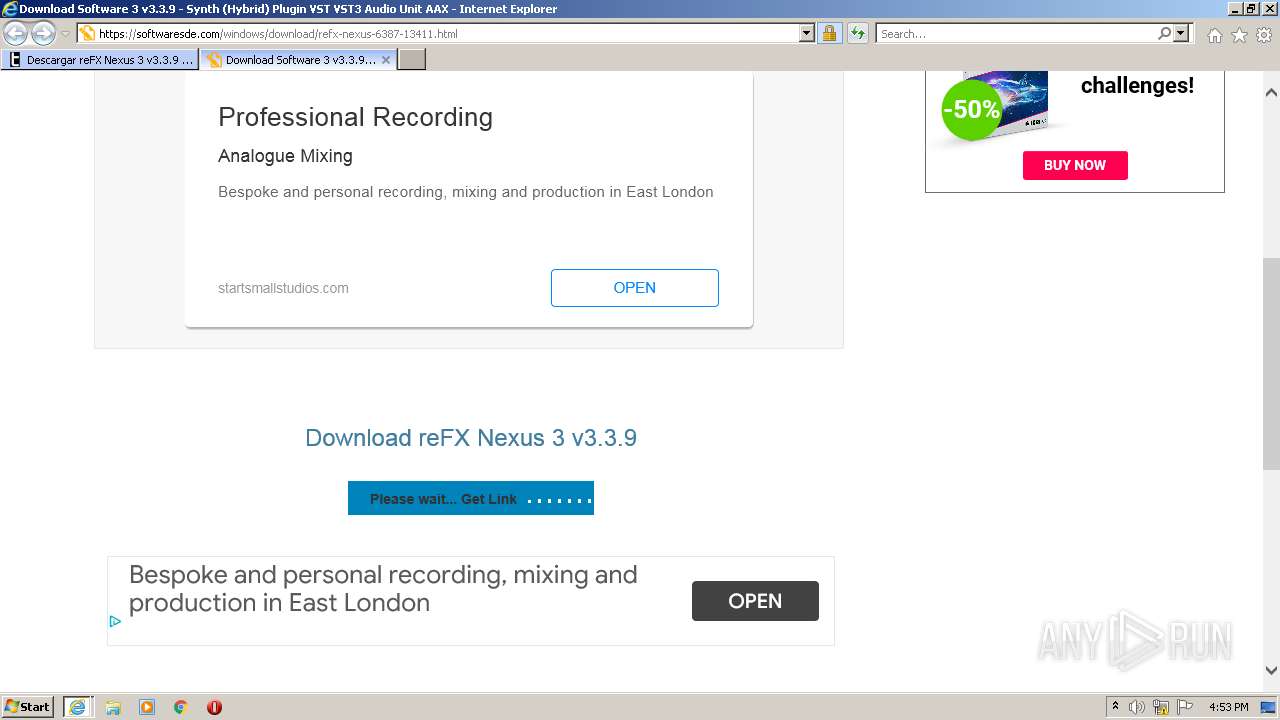Click the AdChoices triangle icon

pyautogui.click(x=115, y=621)
